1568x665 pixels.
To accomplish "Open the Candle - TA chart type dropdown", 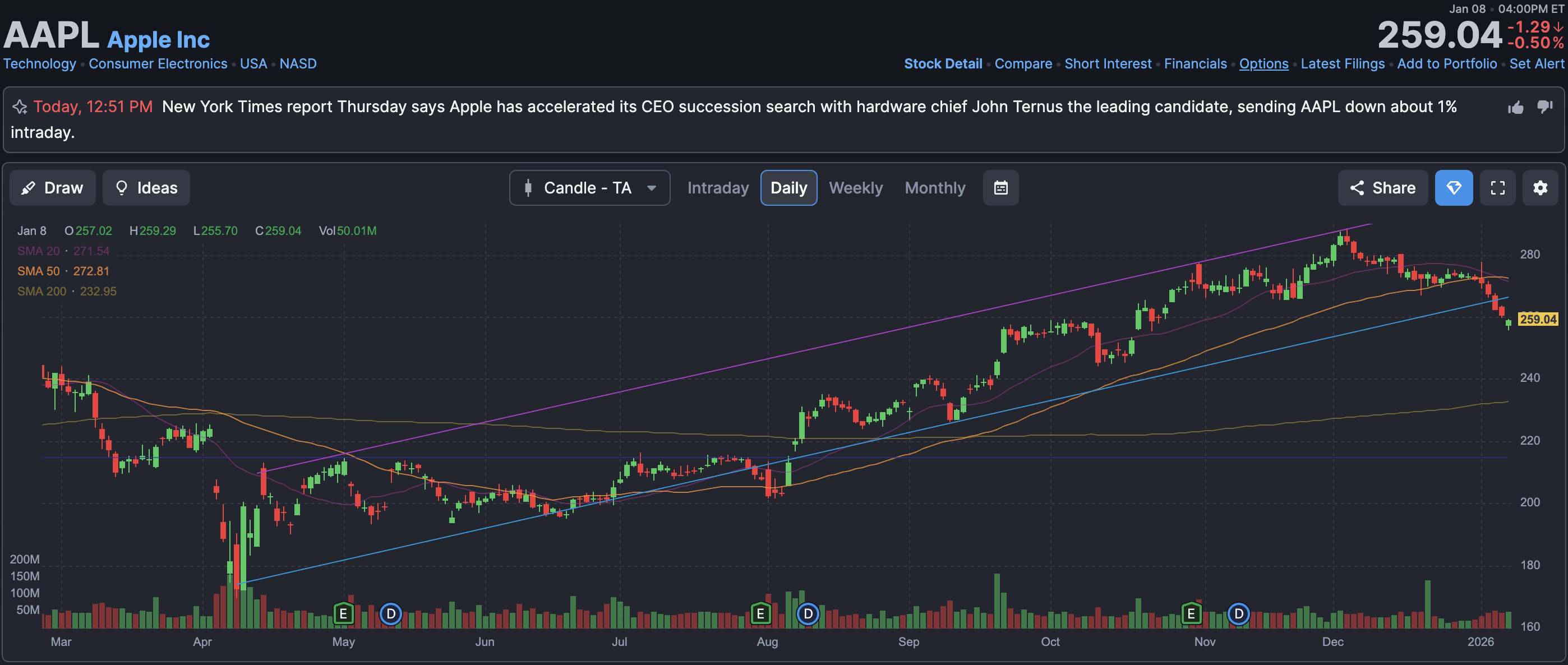I will [589, 188].
